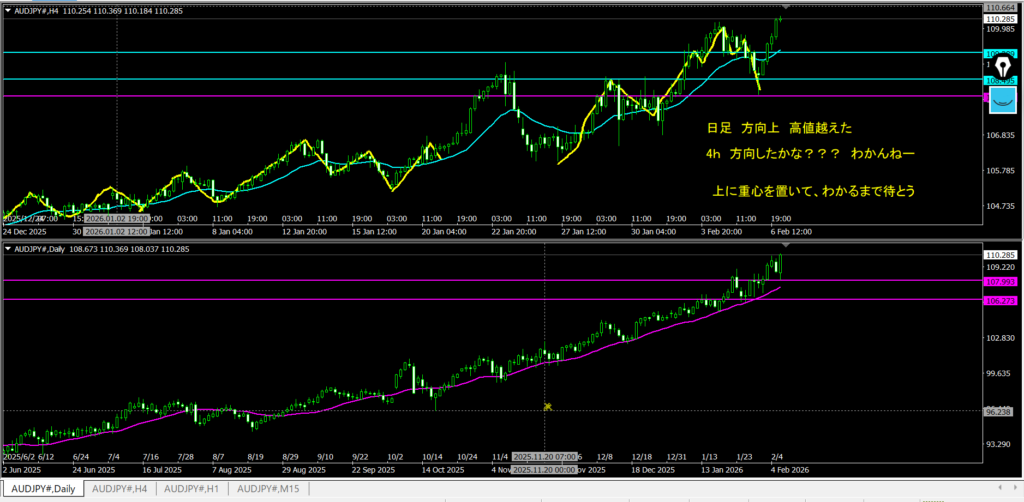Go to the AUDJPY#,M15 chart tab
1024x502 pixels.
point(268,489)
